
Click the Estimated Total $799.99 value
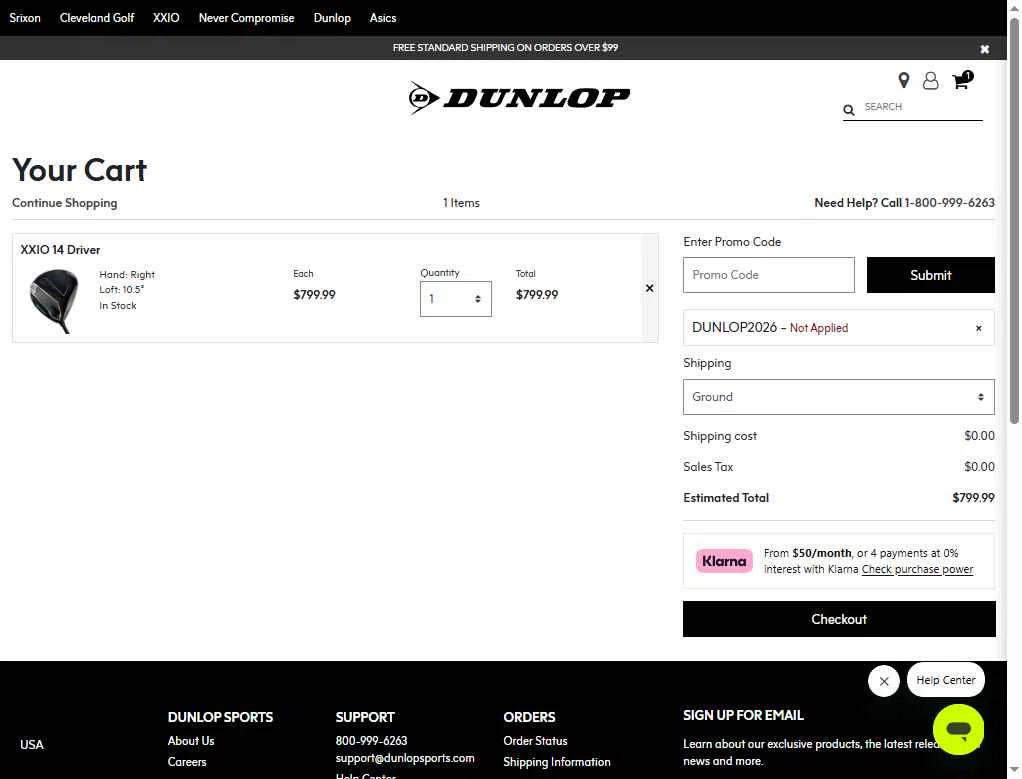973,498
